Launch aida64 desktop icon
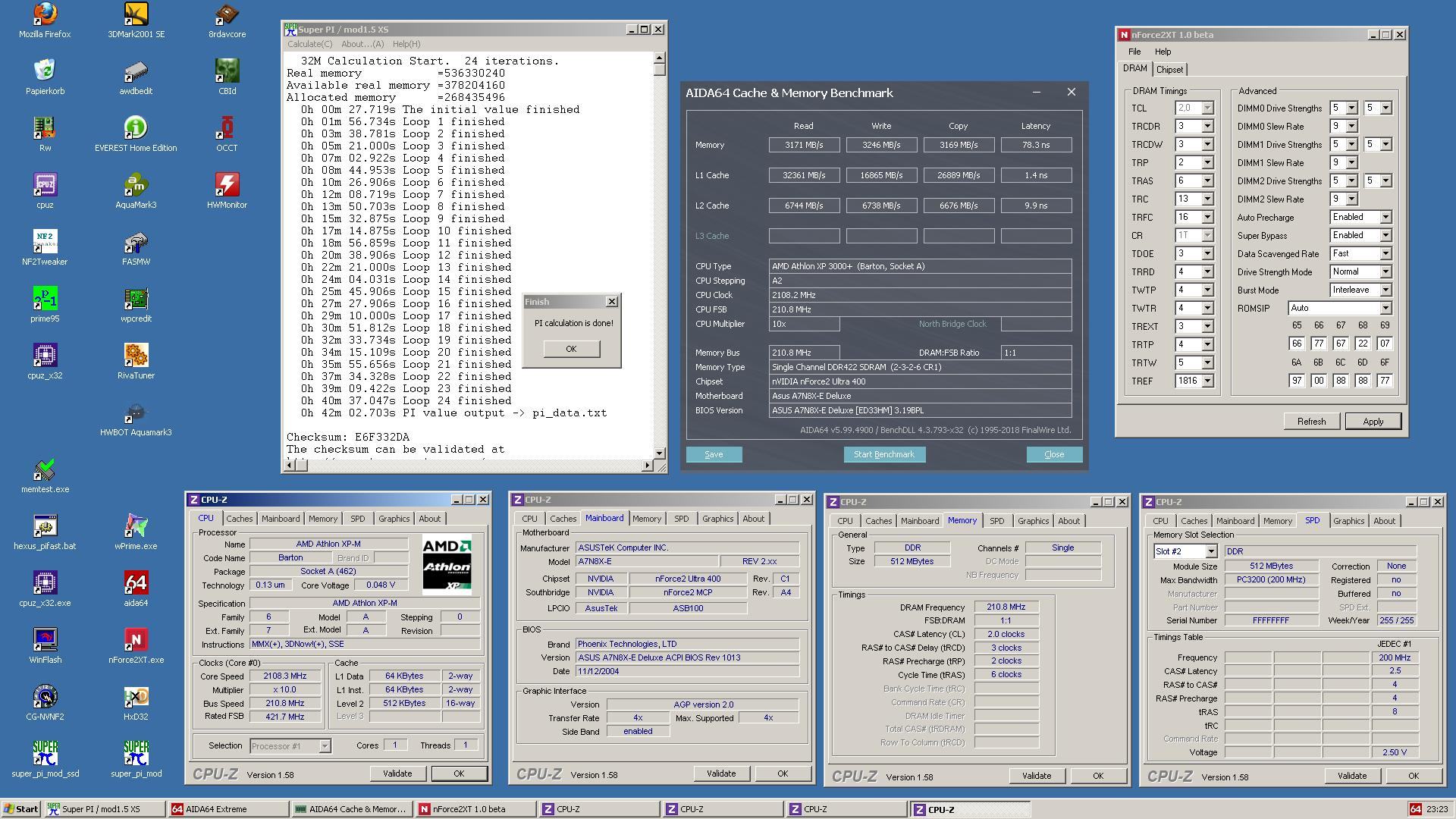The image size is (1456, 819). click(x=136, y=589)
